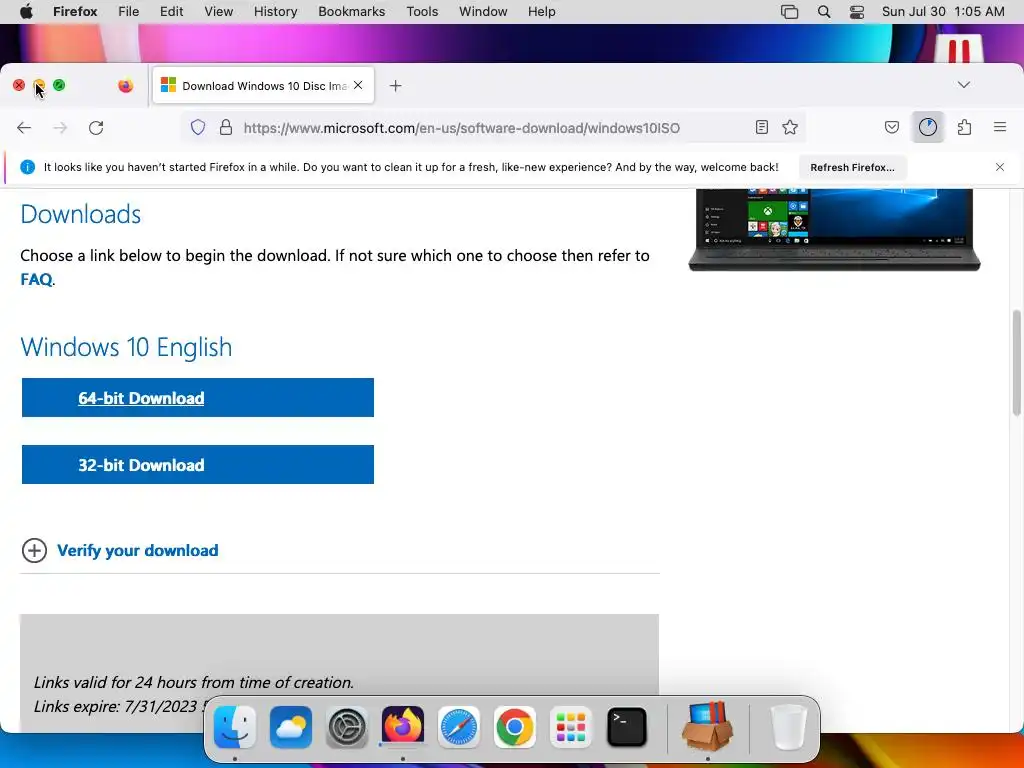Open Control Center in menu bar
Viewport: 1024px width, 768px height.
[x=857, y=12]
